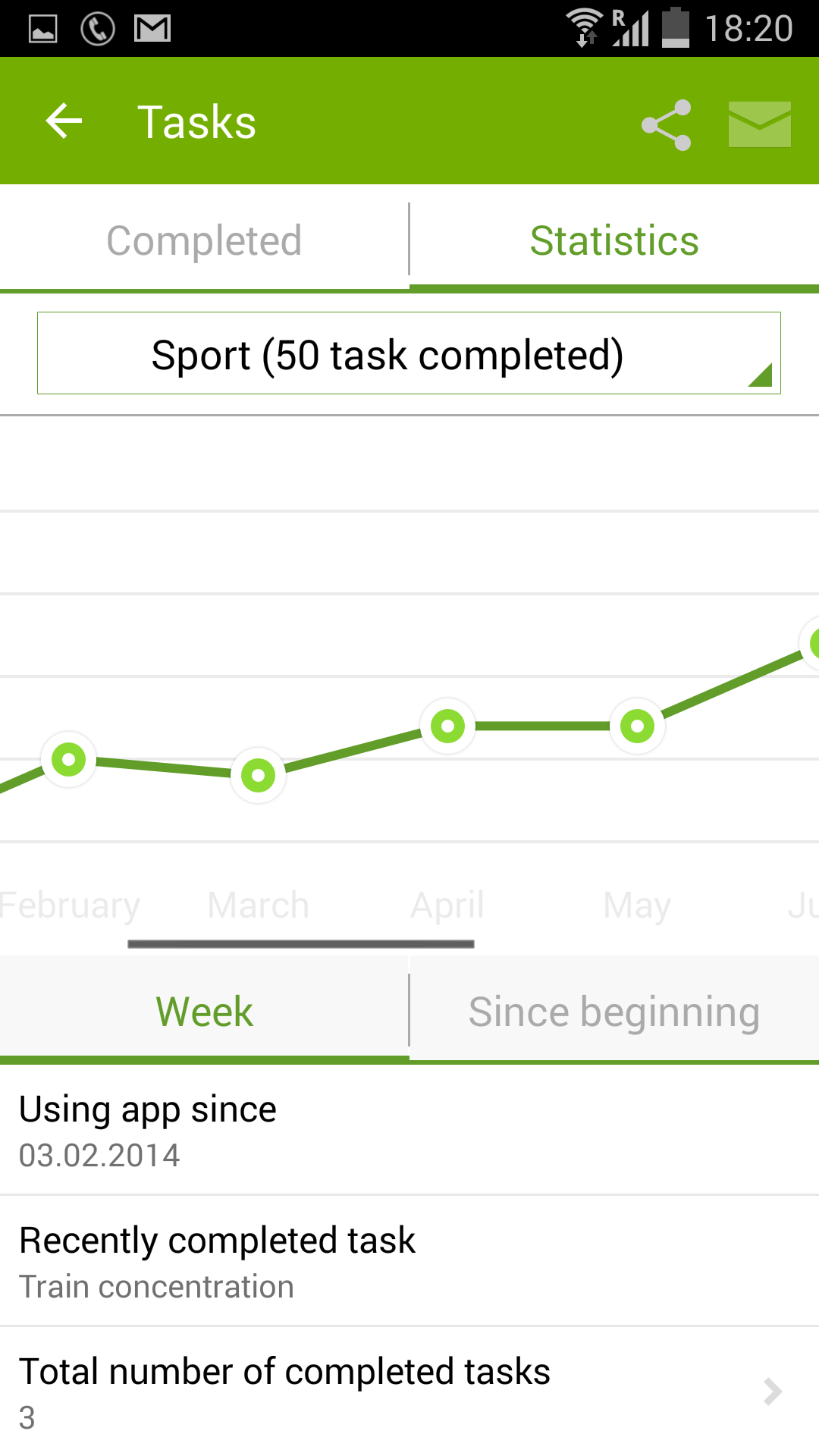This screenshot has height=1456, width=819.
Task: Switch chart view to Week
Action: click(204, 1011)
